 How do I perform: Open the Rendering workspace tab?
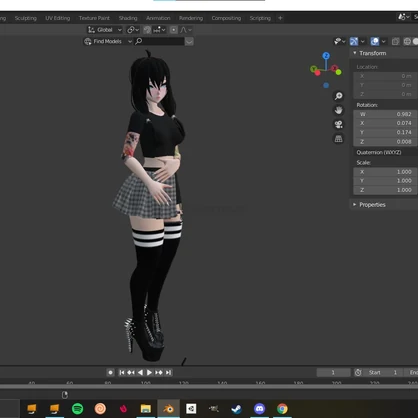(191, 18)
